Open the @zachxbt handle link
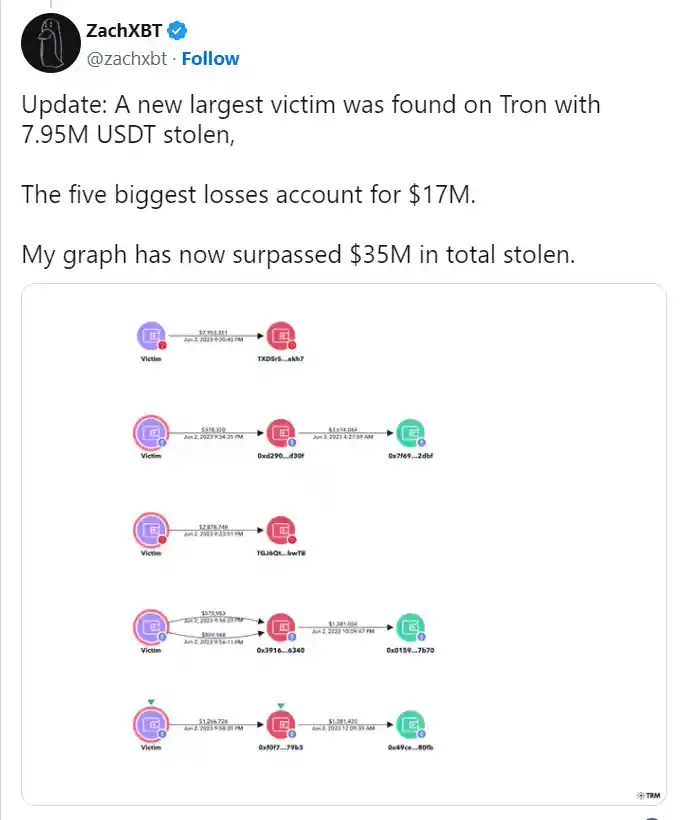The height and width of the screenshot is (820, 684). pos(127,59)
